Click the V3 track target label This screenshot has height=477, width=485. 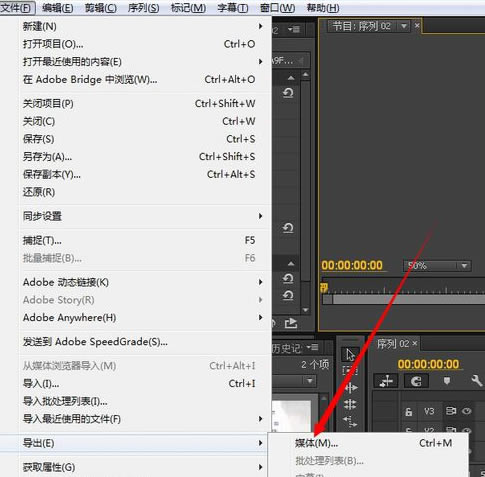pos(429,411)
